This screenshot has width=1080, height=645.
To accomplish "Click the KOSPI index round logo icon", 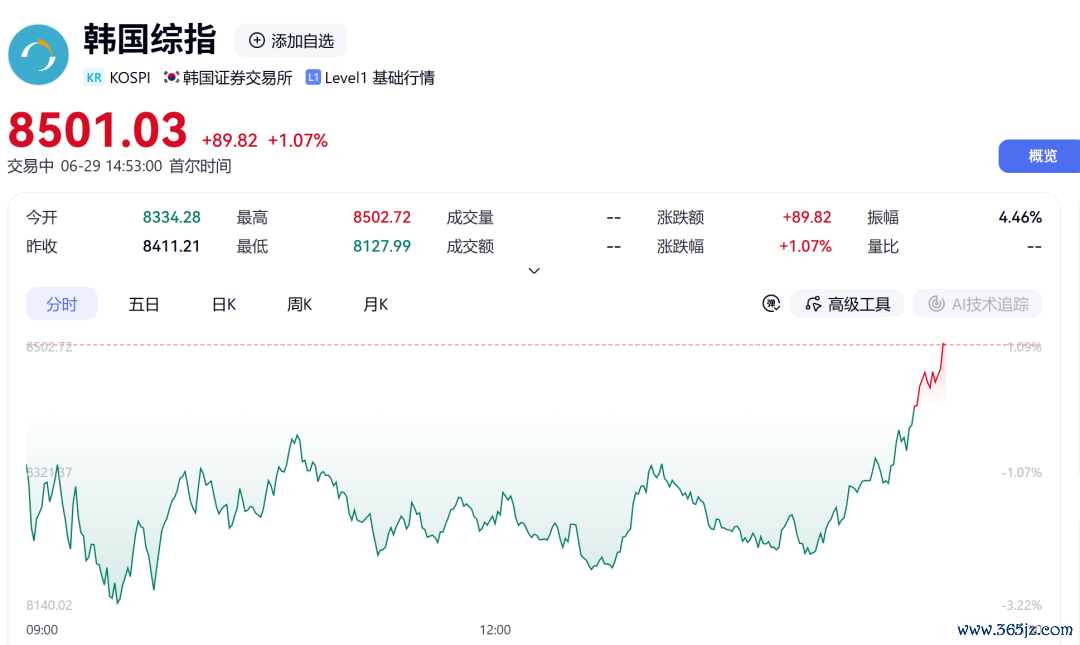I will click(x=39, y=54).
